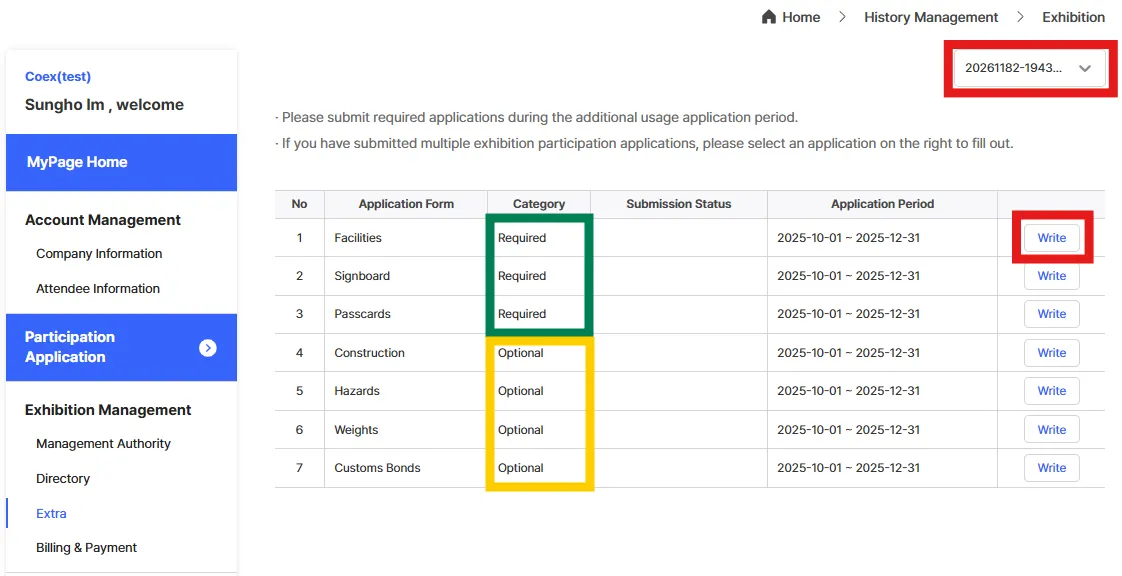Screen dimensions: 1122x576
Task: Click Write for Customs Bonds application
Action: pos(1051,468)
